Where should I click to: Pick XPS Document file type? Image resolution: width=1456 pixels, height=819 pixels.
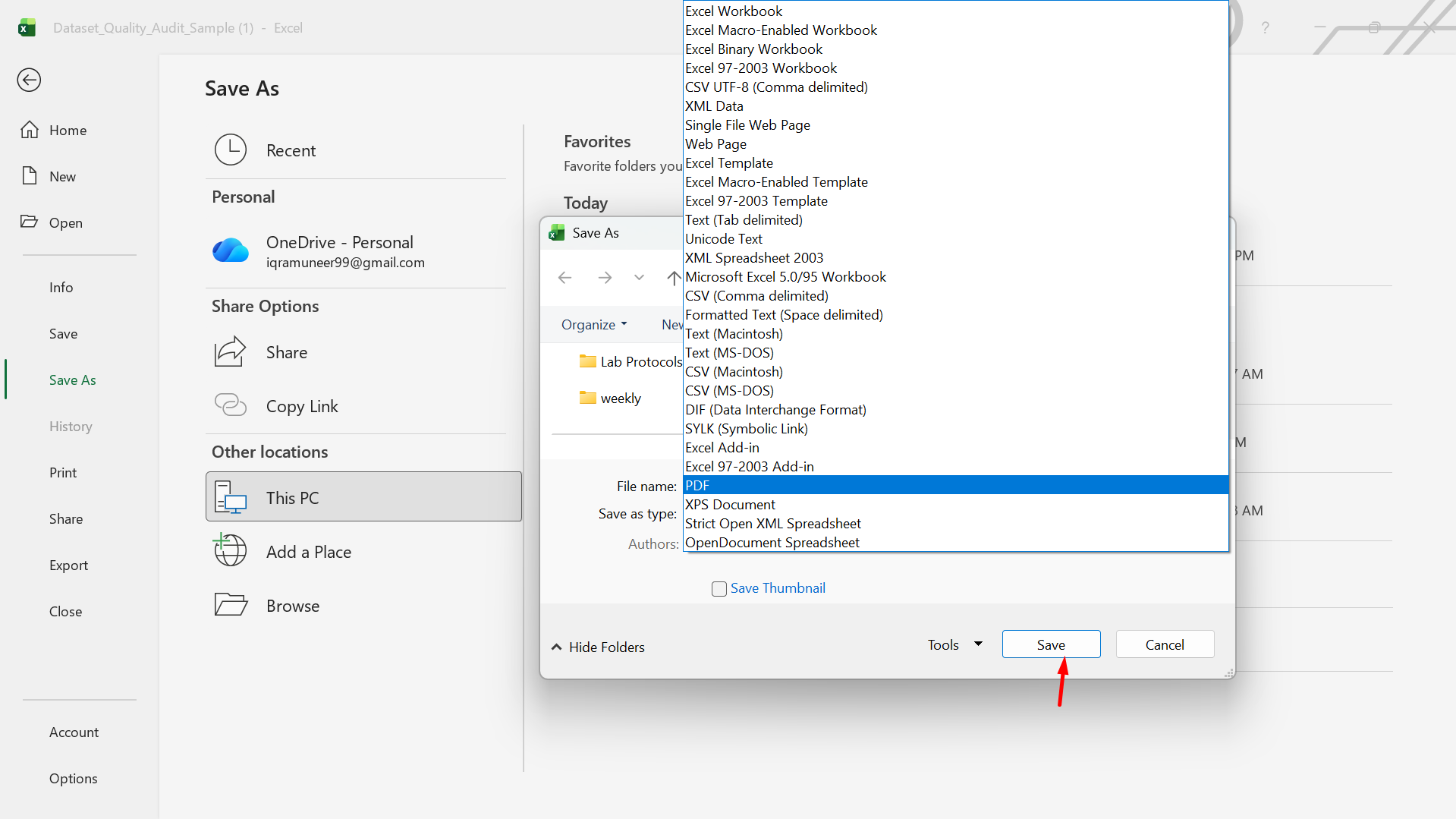point(956,504)
